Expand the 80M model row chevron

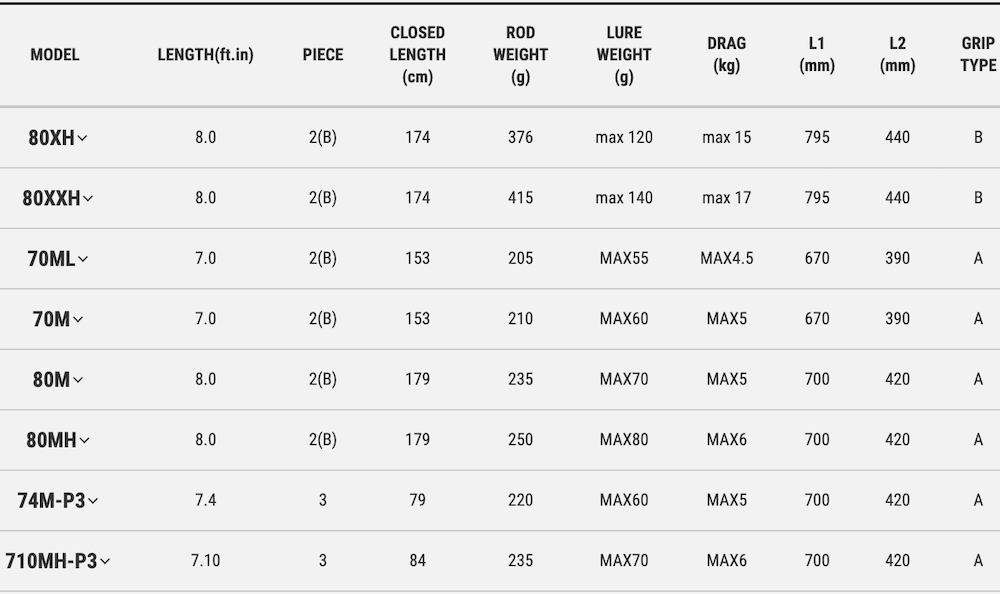[x=78, y=380]
